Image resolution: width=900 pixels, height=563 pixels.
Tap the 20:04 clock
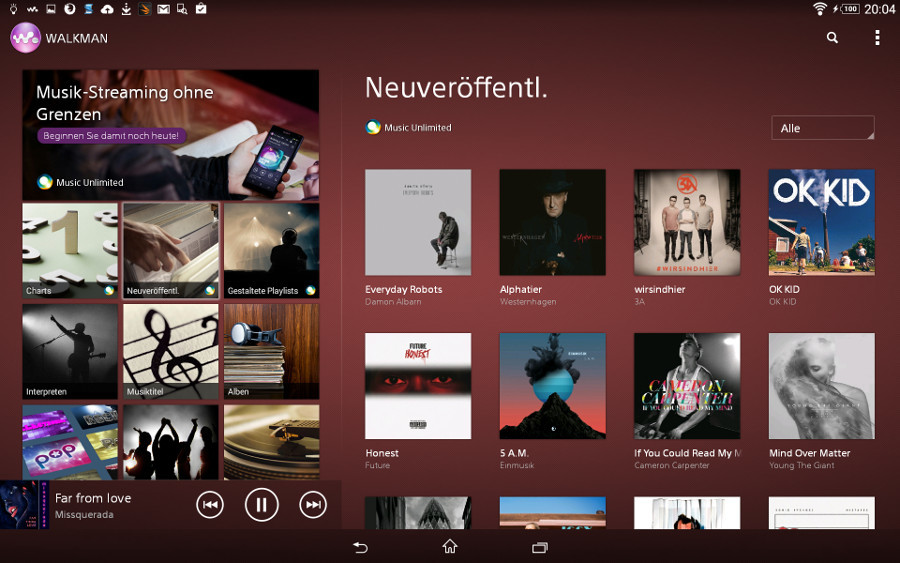(879, 9)
